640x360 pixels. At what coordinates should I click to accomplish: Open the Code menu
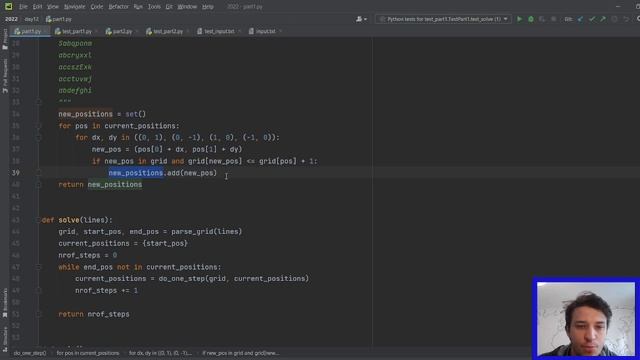pos(97,7)
